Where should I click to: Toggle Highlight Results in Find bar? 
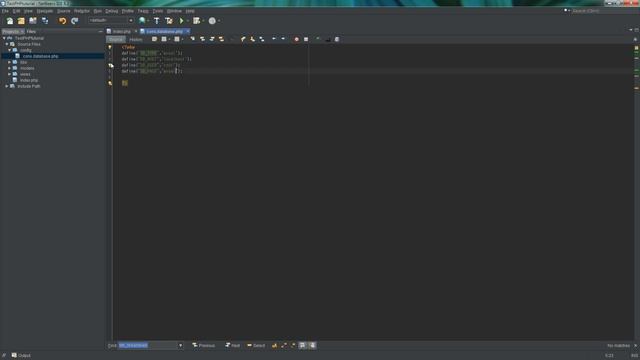coord(302,345)
